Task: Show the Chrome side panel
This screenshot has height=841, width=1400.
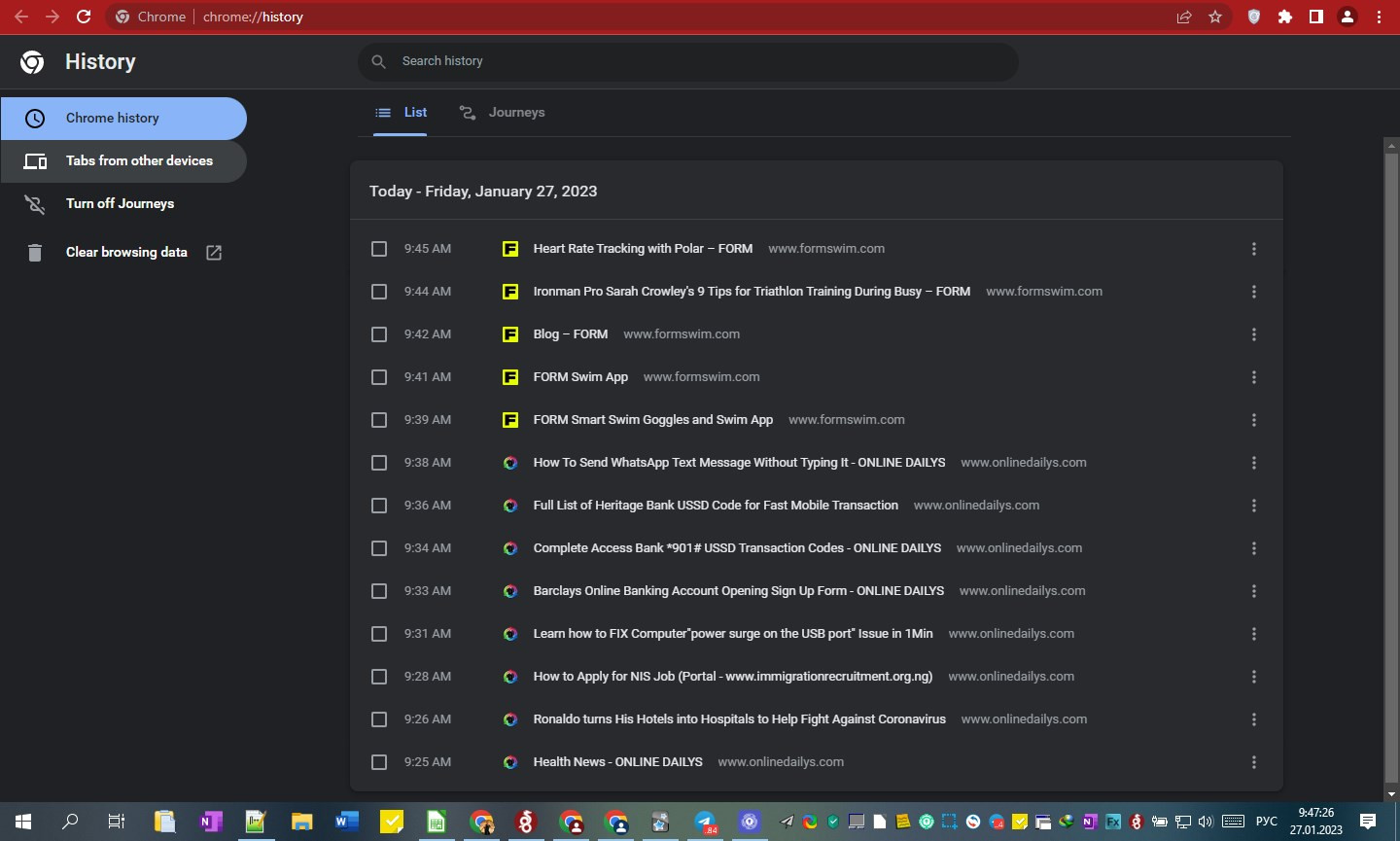Action: [1316, 17]
